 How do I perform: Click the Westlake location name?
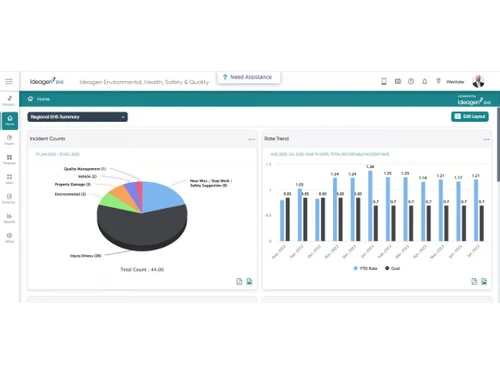(455, 82)
